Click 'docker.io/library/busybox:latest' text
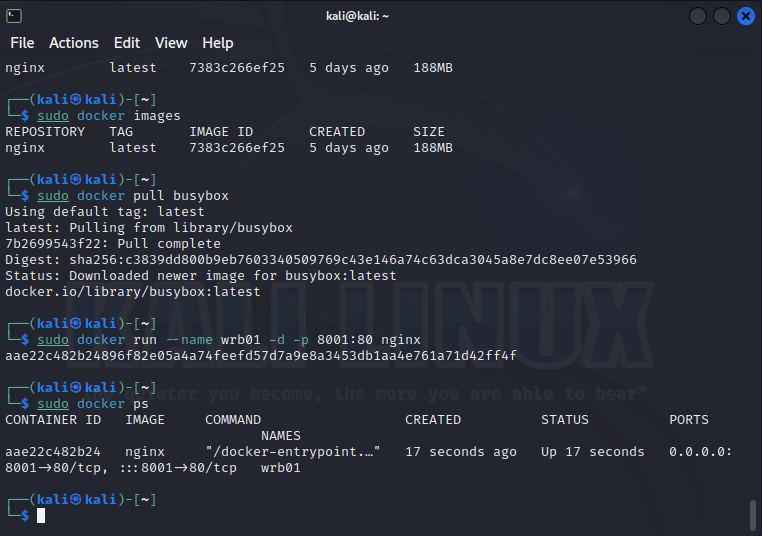Viewport: 762px width, 536px height. tap(133, 292)
